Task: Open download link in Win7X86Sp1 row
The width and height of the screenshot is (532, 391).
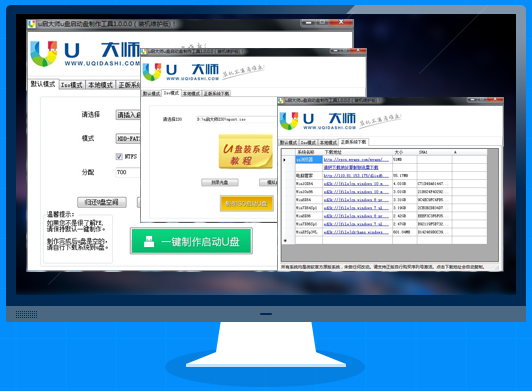Action: click(356, 224)
